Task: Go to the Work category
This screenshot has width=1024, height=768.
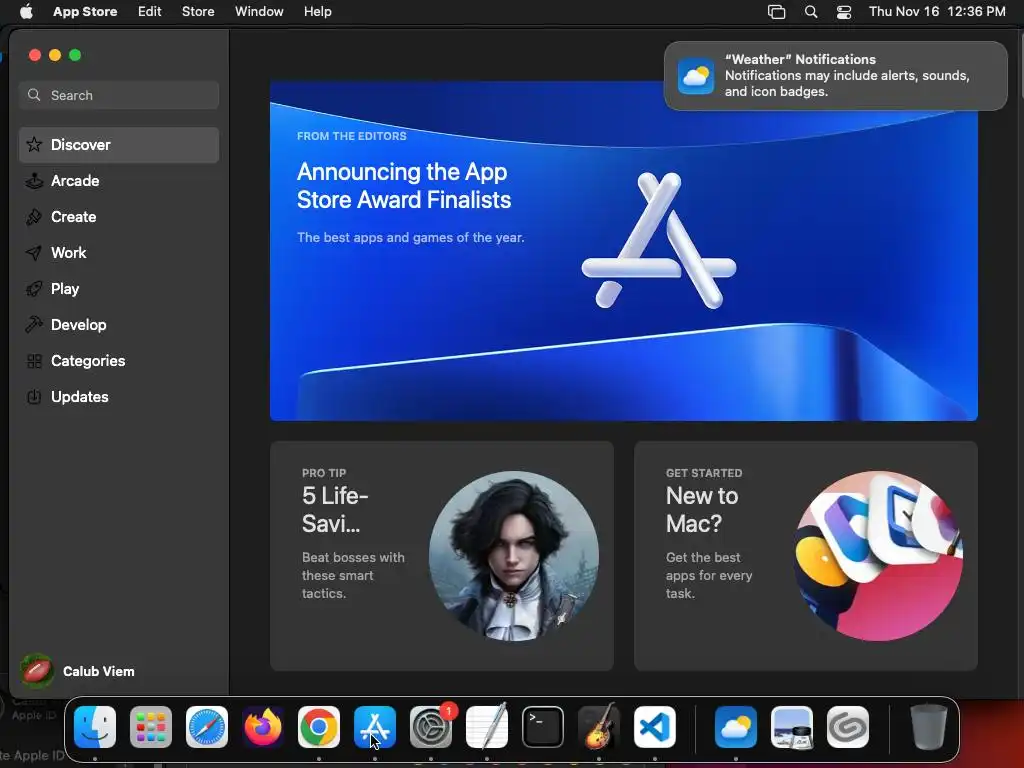Action: [119, 253]
